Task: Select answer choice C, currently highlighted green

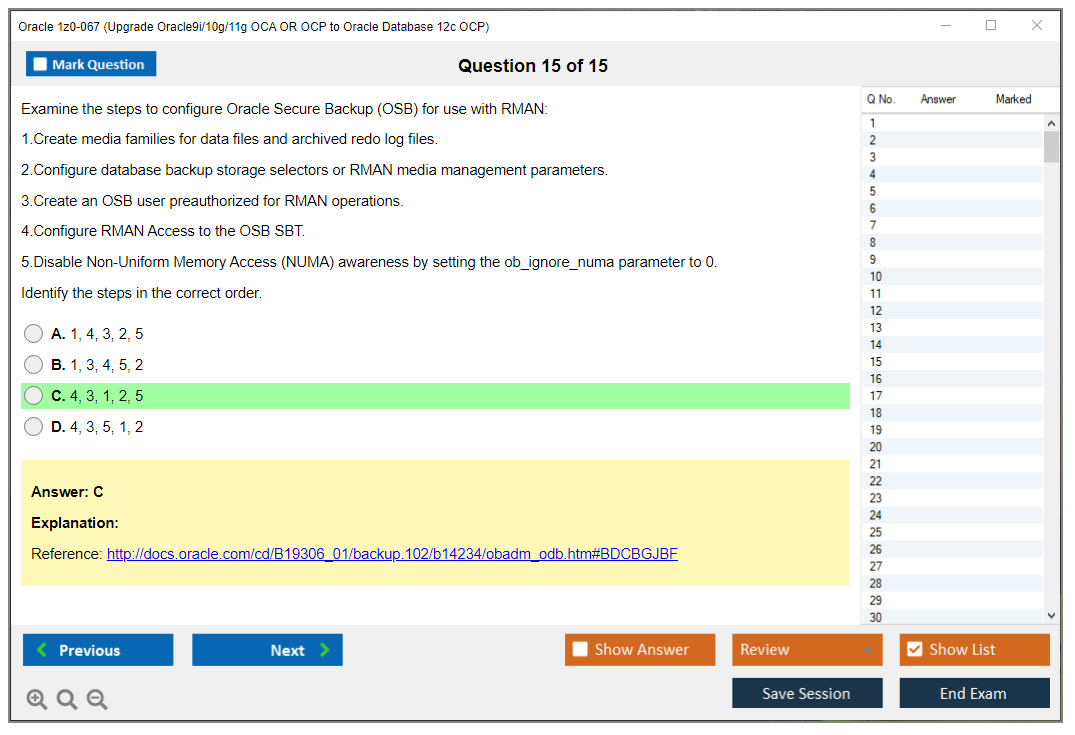Action: tap(33, 395)
